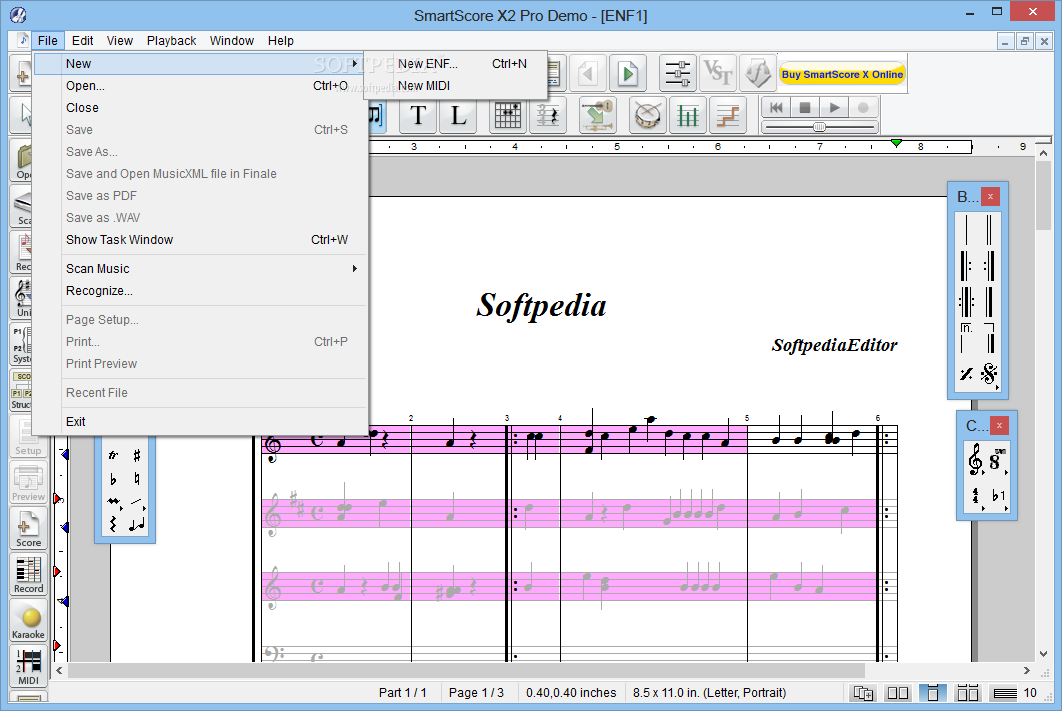Click the orange stair-step controller icon
Viewport: 1062px width, 711px height.
728,116
